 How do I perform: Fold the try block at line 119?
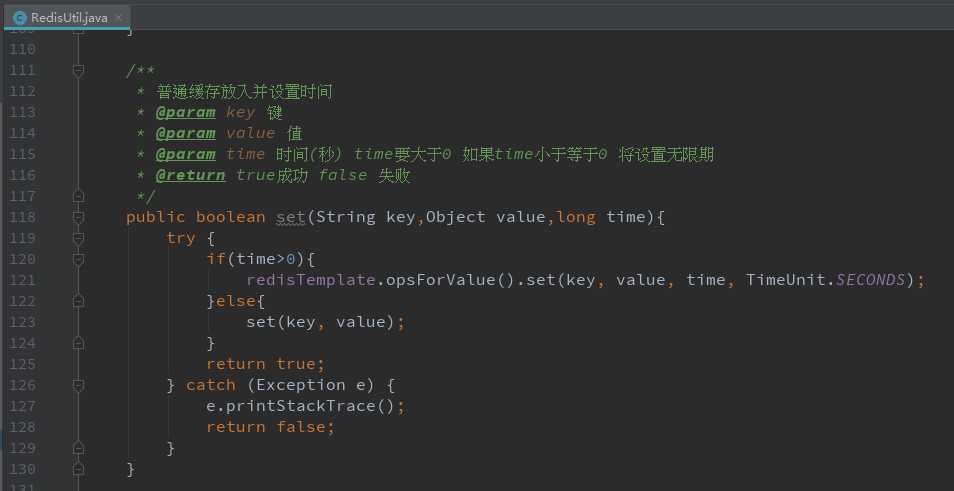(78, 238)
